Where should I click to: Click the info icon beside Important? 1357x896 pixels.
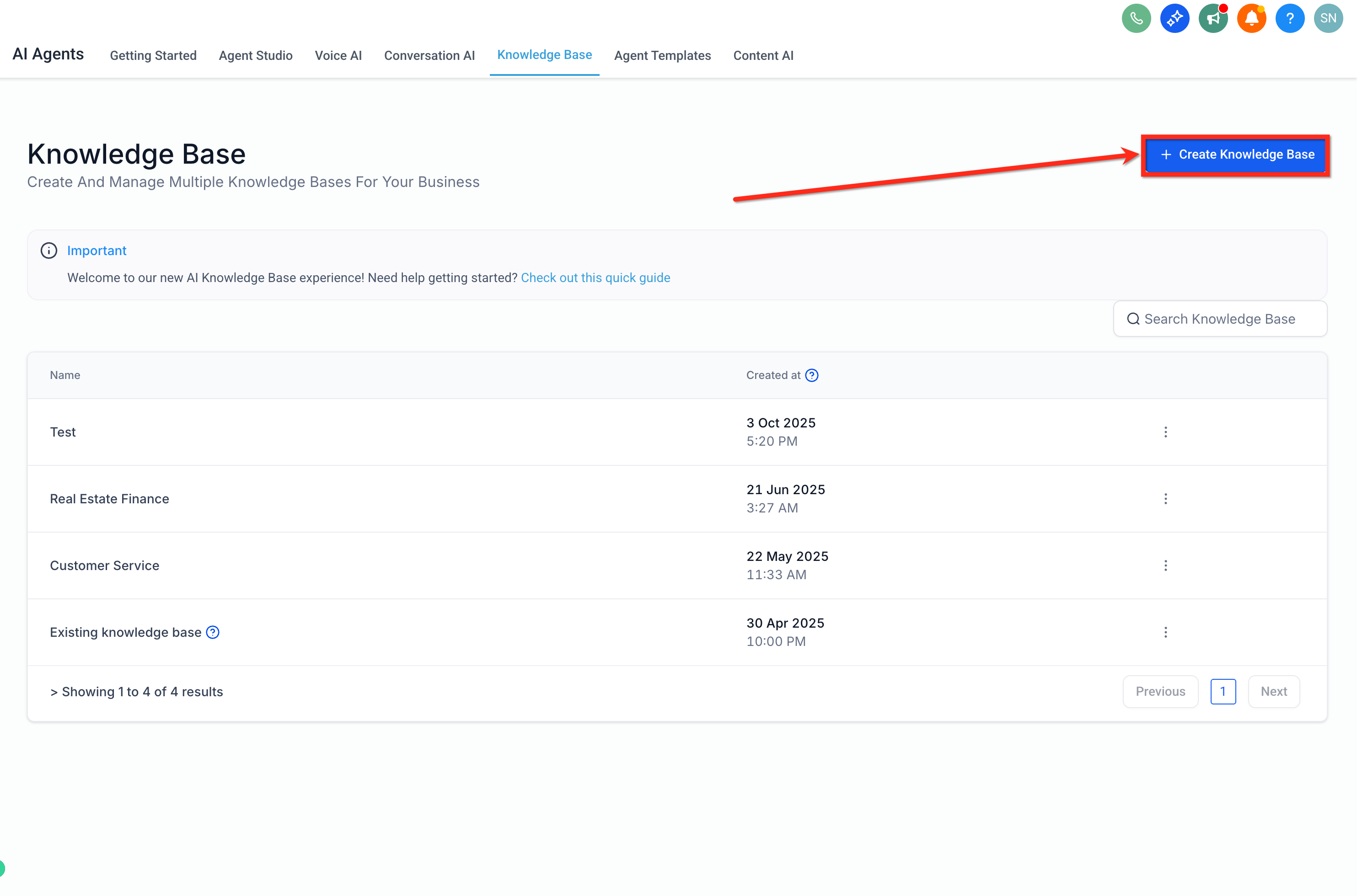pyautogui.click(x=48, y=251)
